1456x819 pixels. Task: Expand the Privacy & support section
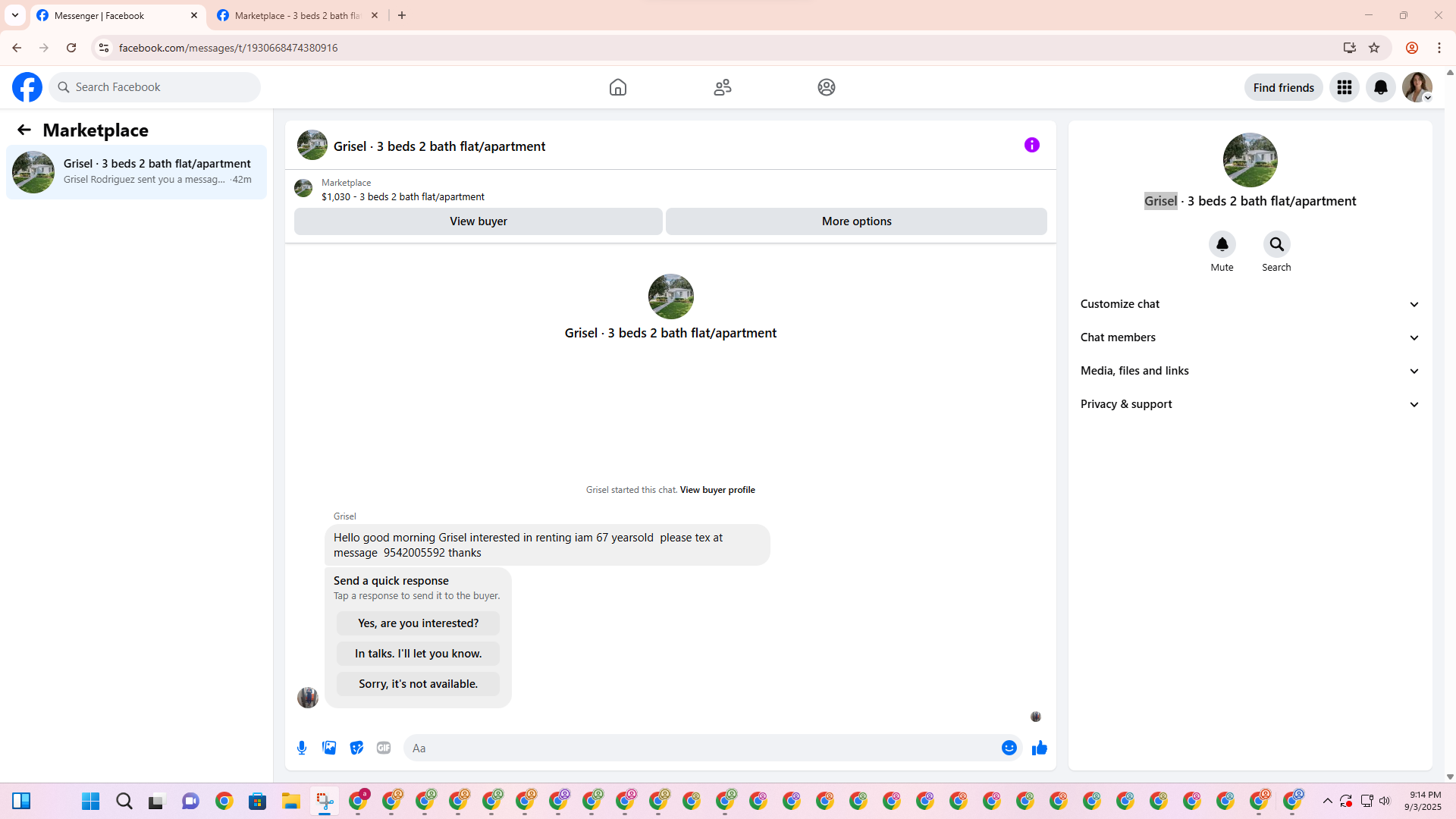click(1250, 404)
